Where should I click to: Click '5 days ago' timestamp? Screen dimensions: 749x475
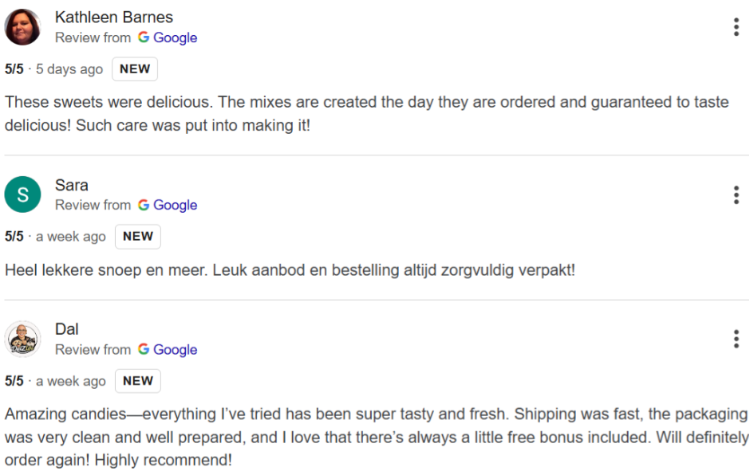[69, 70]
